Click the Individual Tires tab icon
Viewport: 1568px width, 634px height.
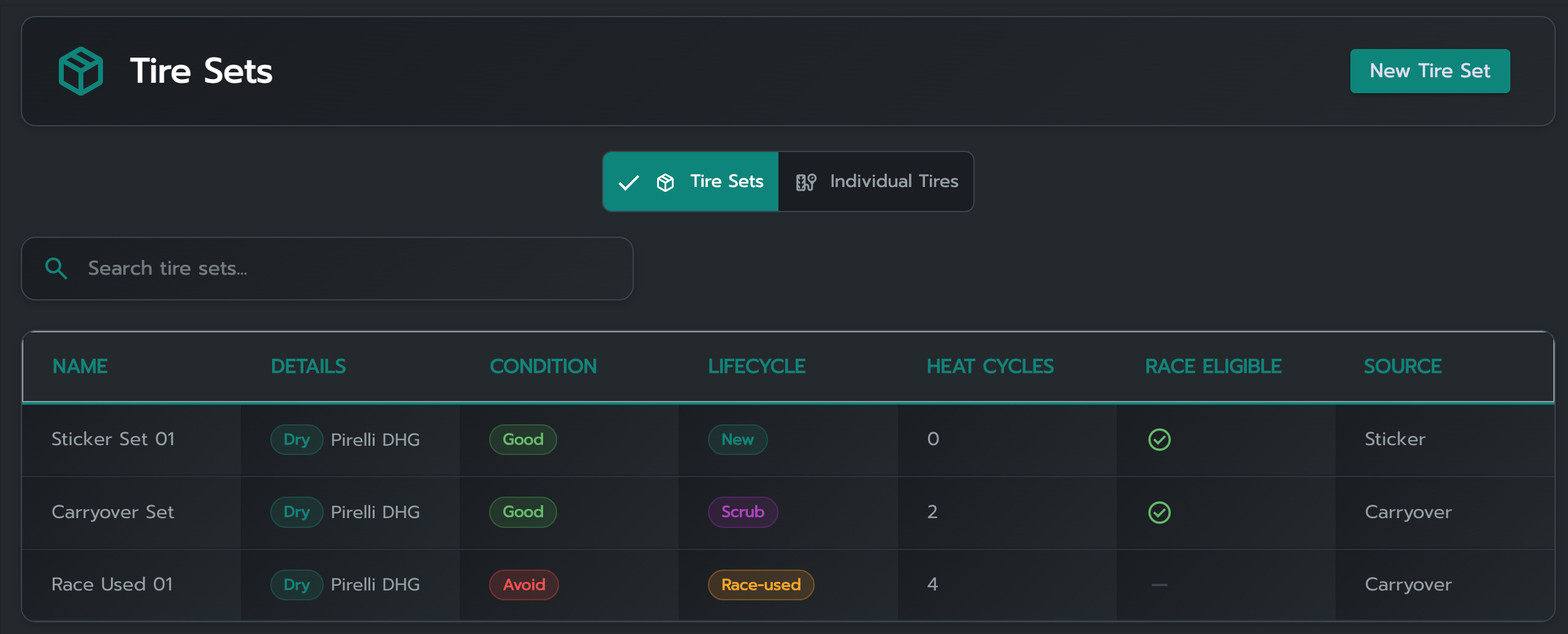coord(805,182)
